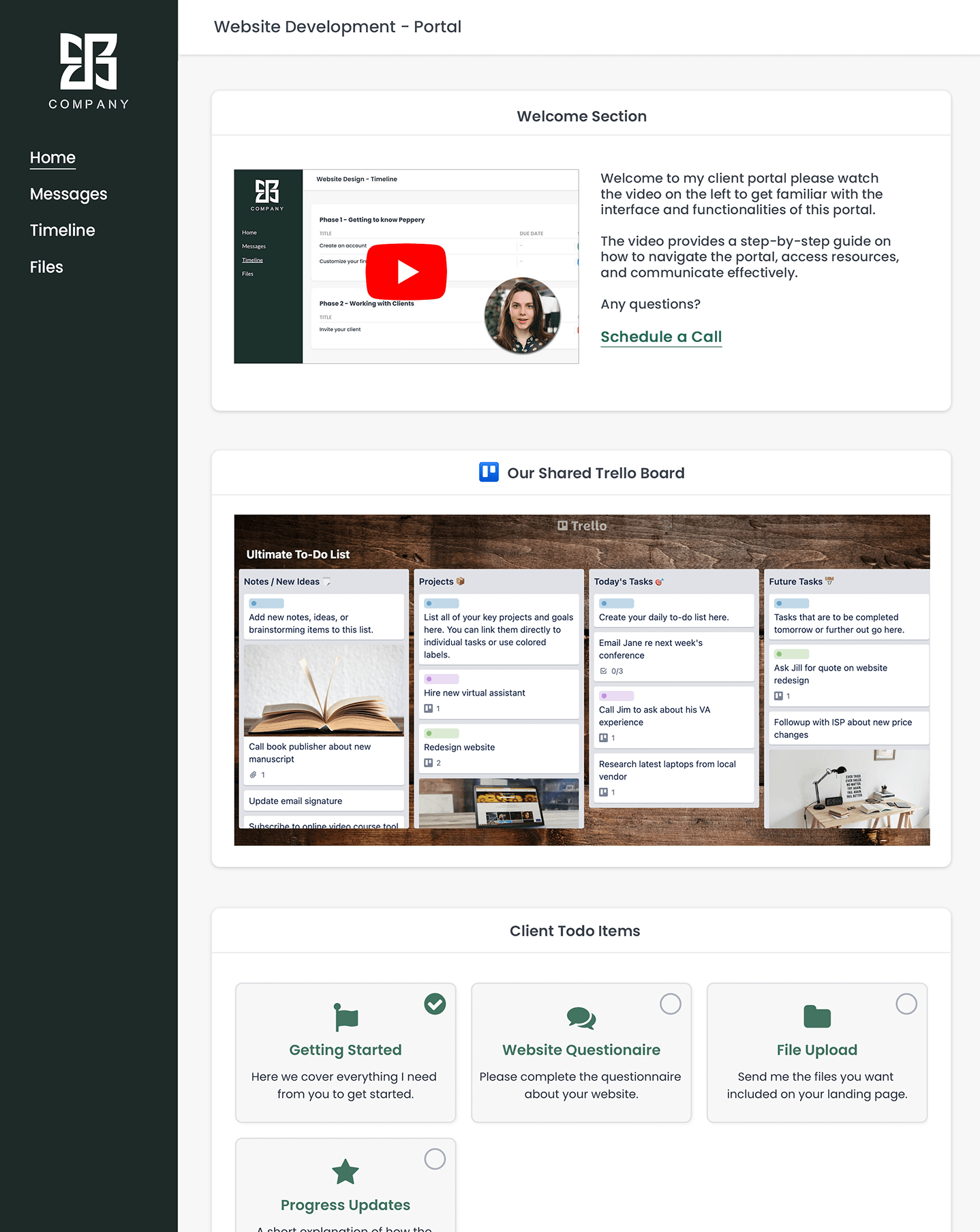
Task: Open card 'Add new notes, ideas, or brainstorming'
Action: tap(324, 617)
